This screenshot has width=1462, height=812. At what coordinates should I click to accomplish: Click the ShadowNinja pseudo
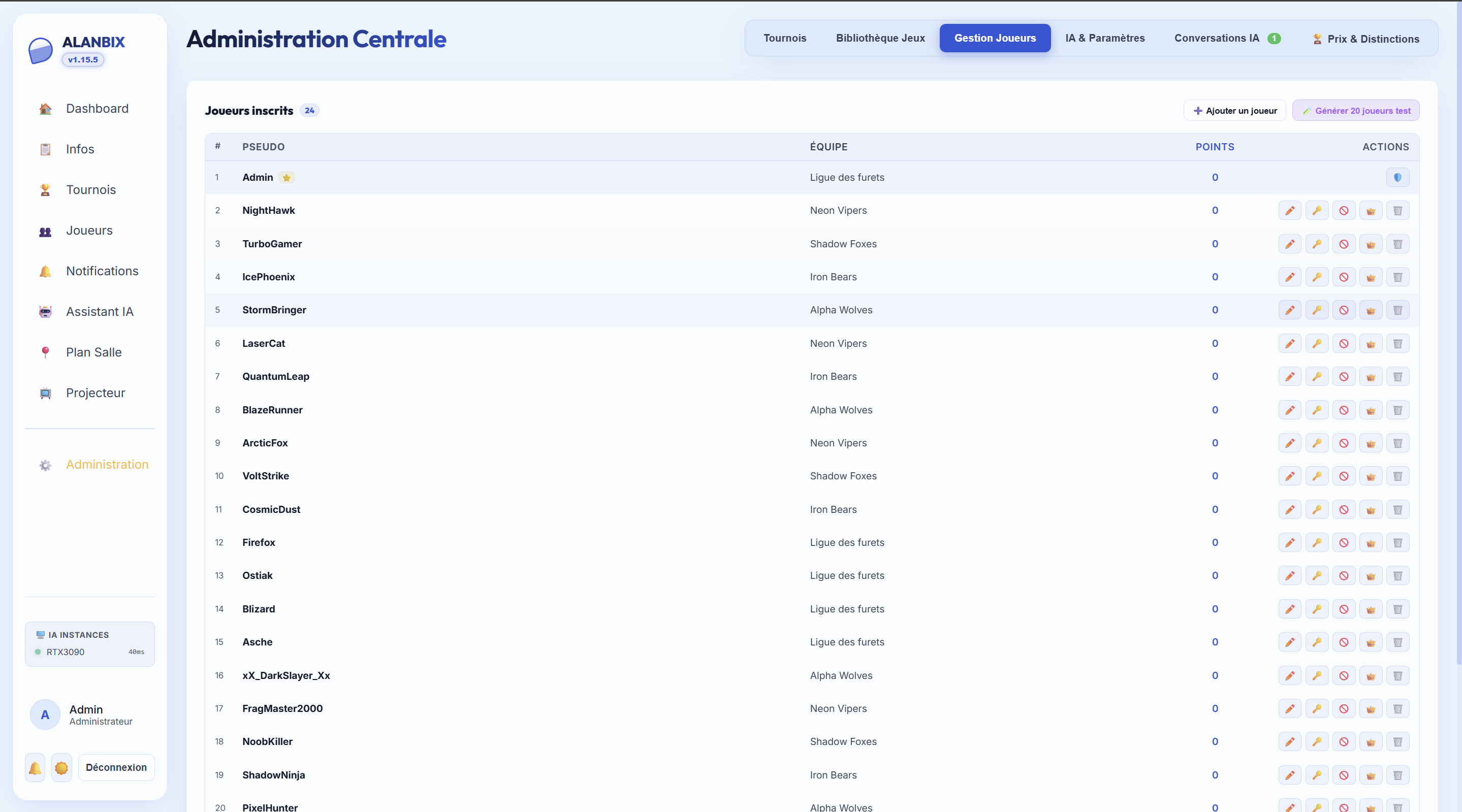pyautogui.click(x=274, y=775)
